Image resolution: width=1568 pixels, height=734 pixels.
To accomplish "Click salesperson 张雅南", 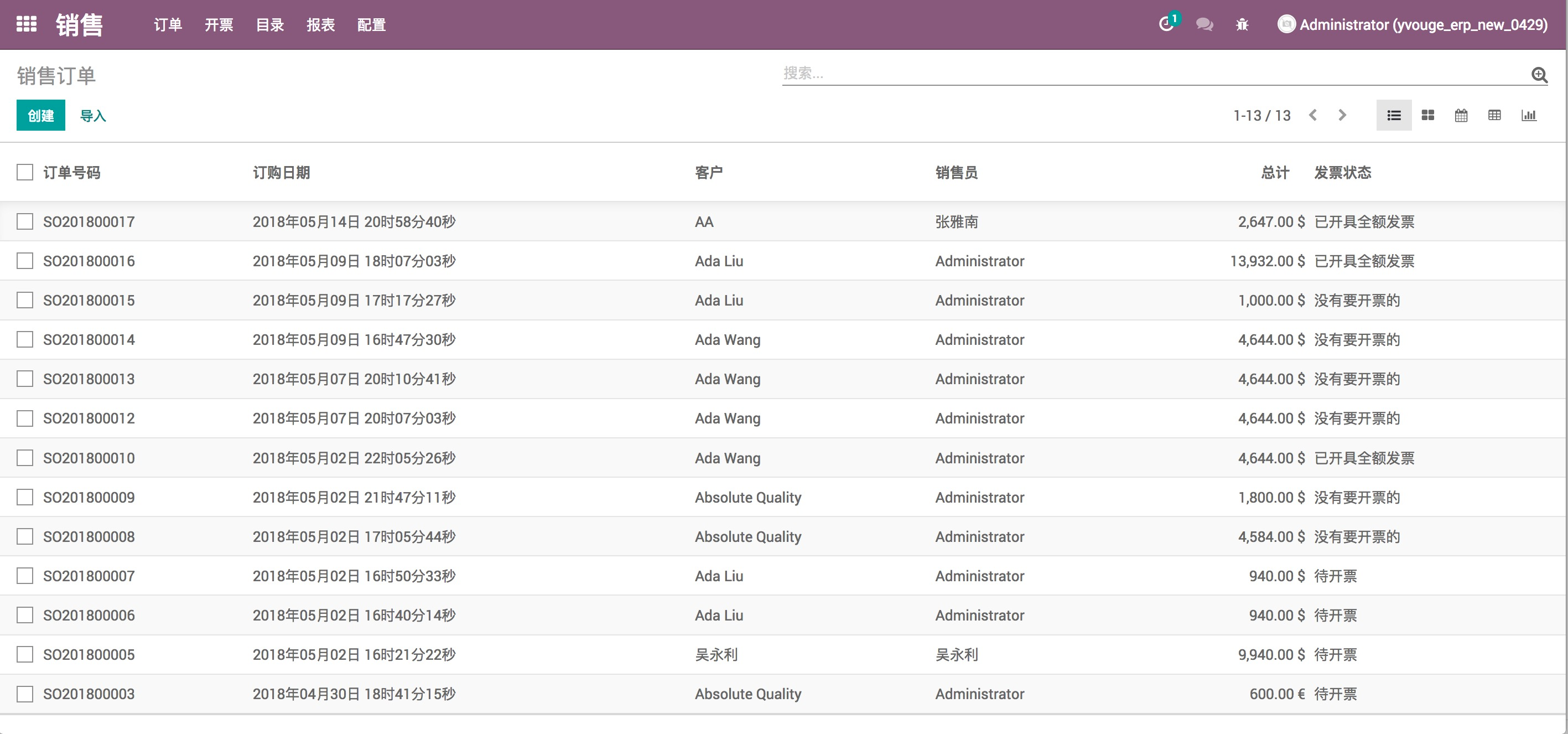I will coord(956,222).
